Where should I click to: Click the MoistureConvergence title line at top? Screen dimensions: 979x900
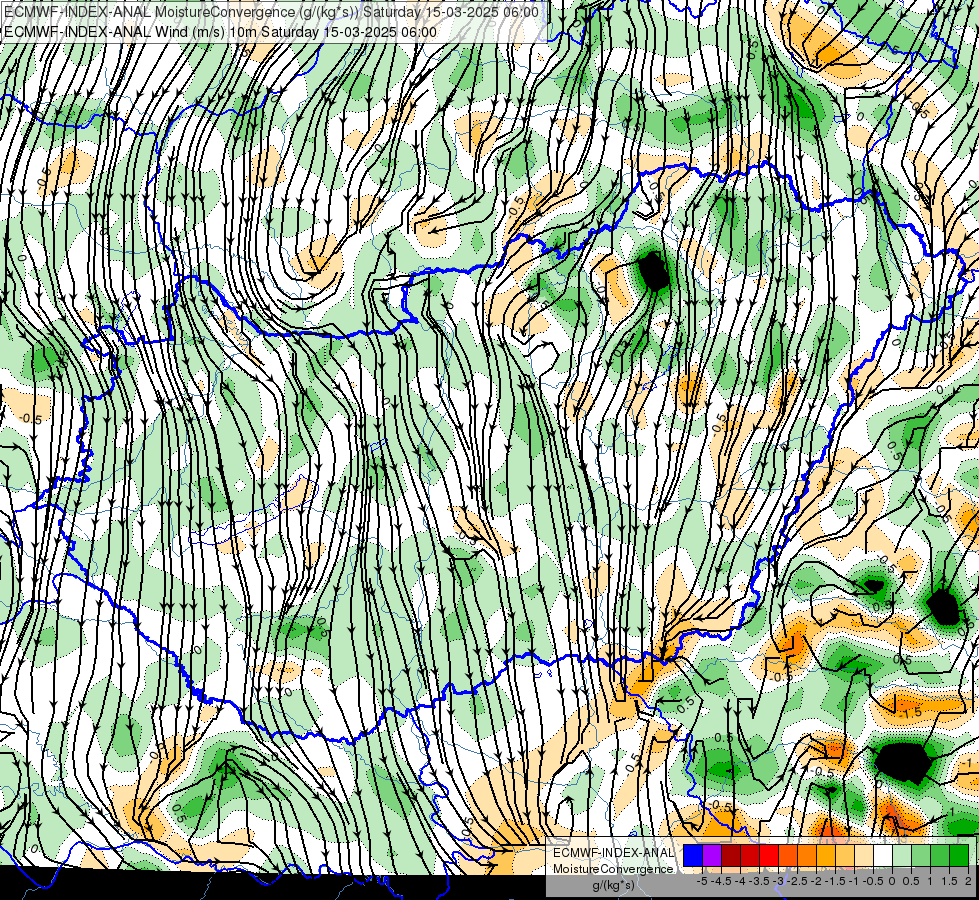point(271,11)
